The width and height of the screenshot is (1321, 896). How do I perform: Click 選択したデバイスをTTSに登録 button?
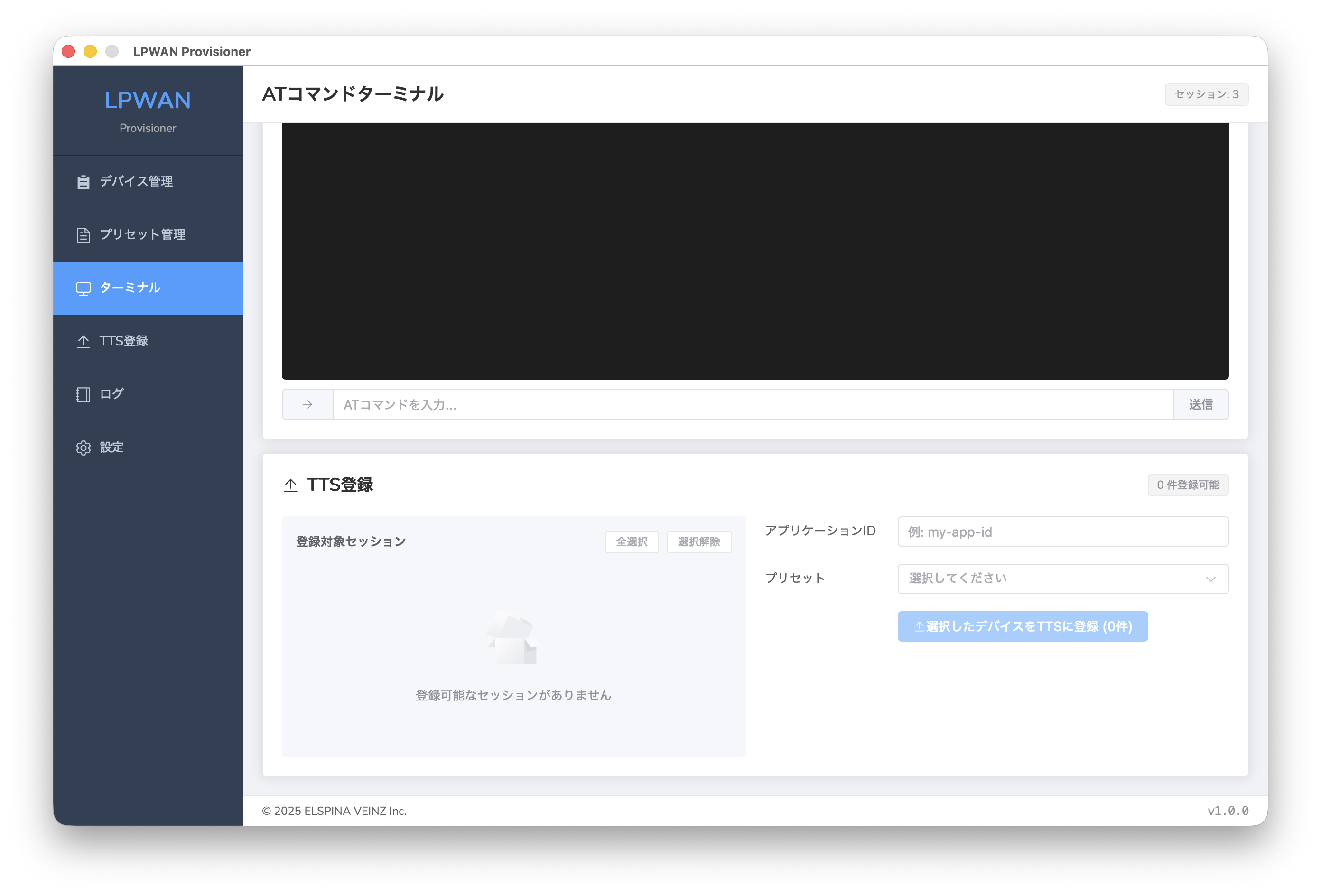[x=1022, y=626]
